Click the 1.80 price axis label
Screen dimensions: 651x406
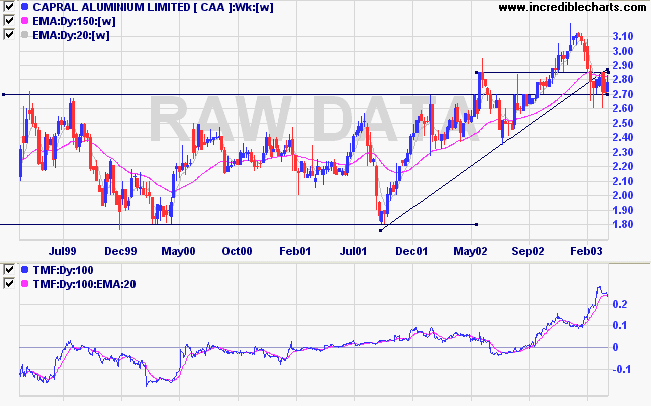click(623, 224)
